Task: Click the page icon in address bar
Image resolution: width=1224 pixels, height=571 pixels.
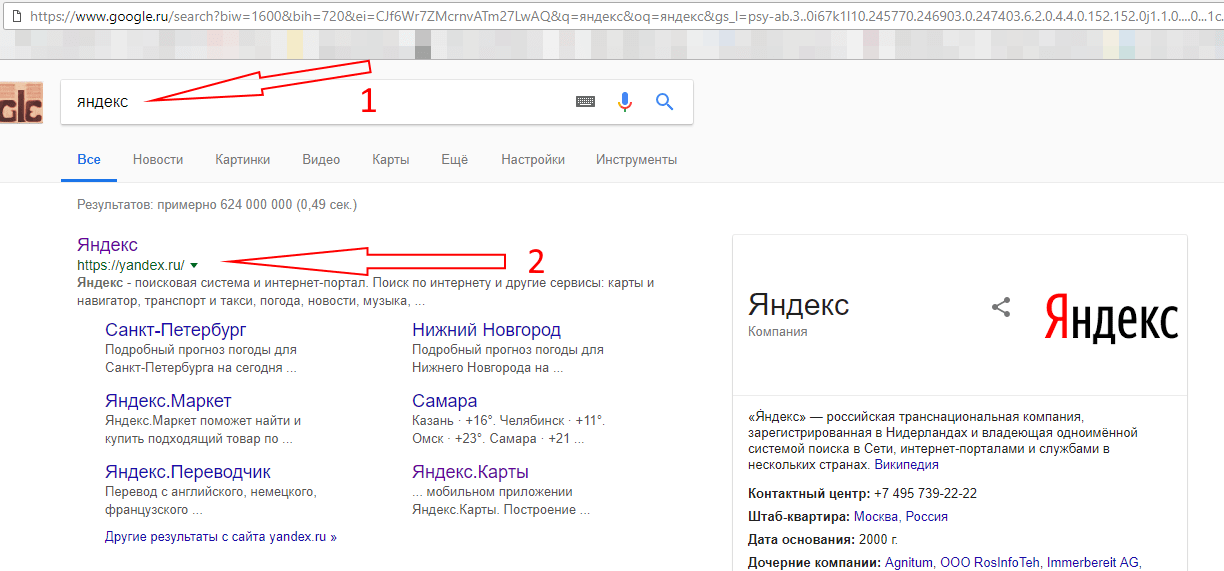Action: pyautogui.click(x=13, y=17)
